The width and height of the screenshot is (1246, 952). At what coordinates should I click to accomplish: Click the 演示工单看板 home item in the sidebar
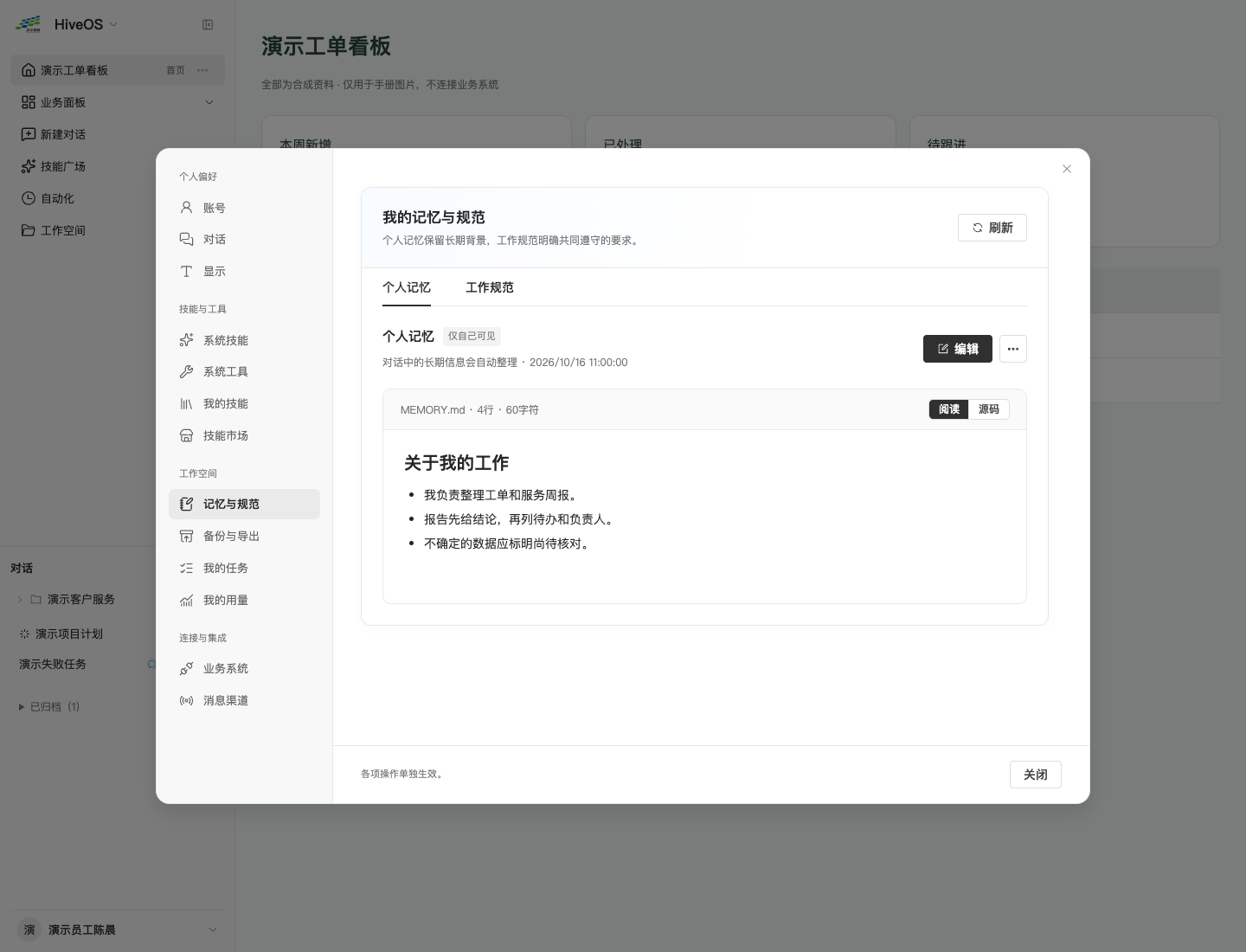[x=118, y=70]
